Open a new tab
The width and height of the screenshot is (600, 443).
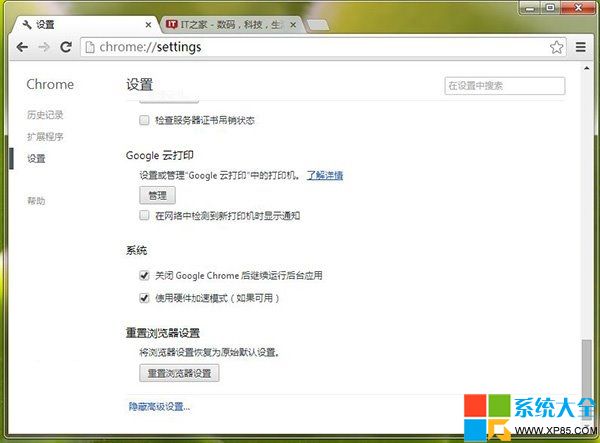[318, 25]
